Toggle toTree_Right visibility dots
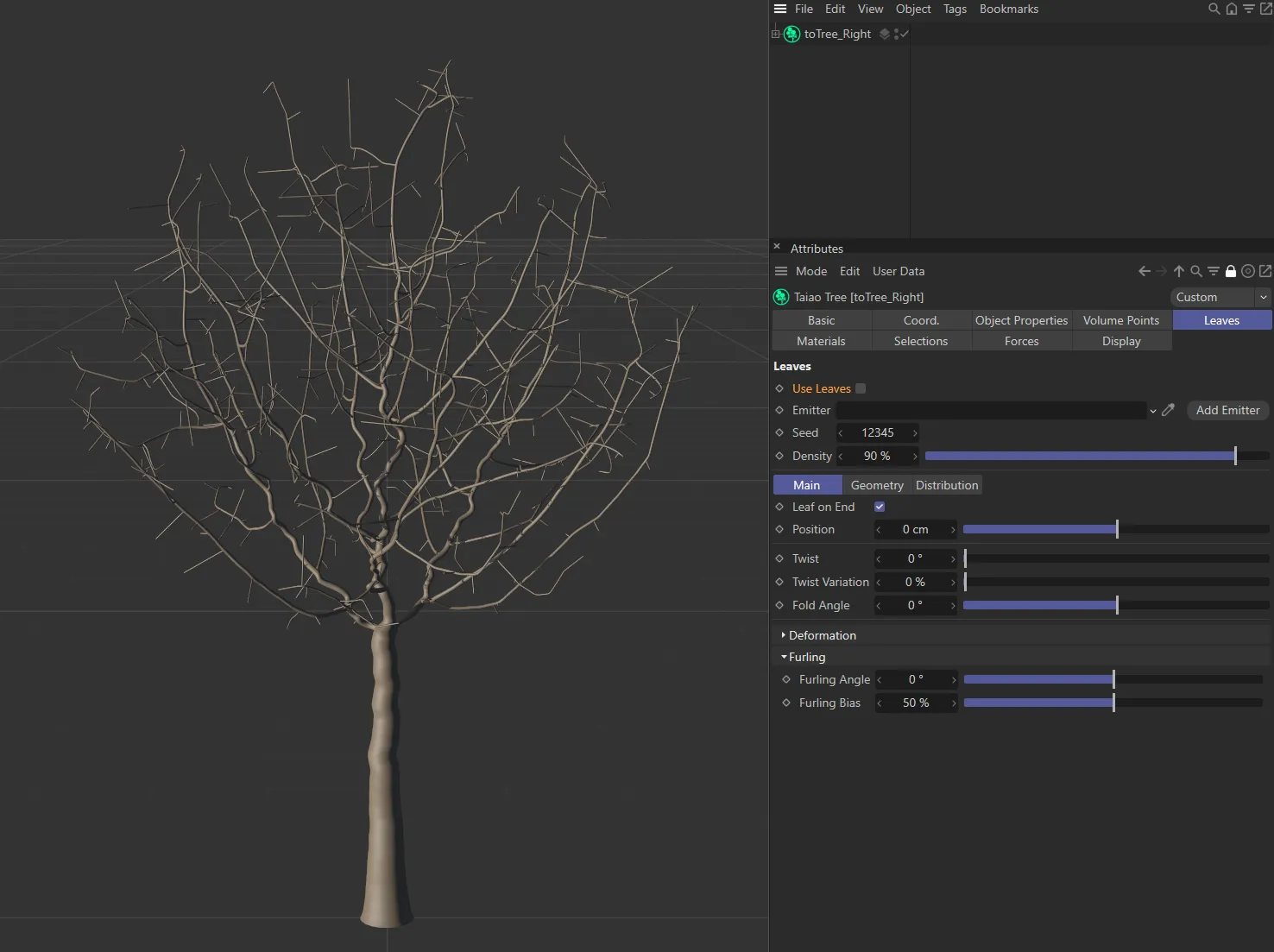The width and height of the screenshot is (1274, 952). [897, 34]
